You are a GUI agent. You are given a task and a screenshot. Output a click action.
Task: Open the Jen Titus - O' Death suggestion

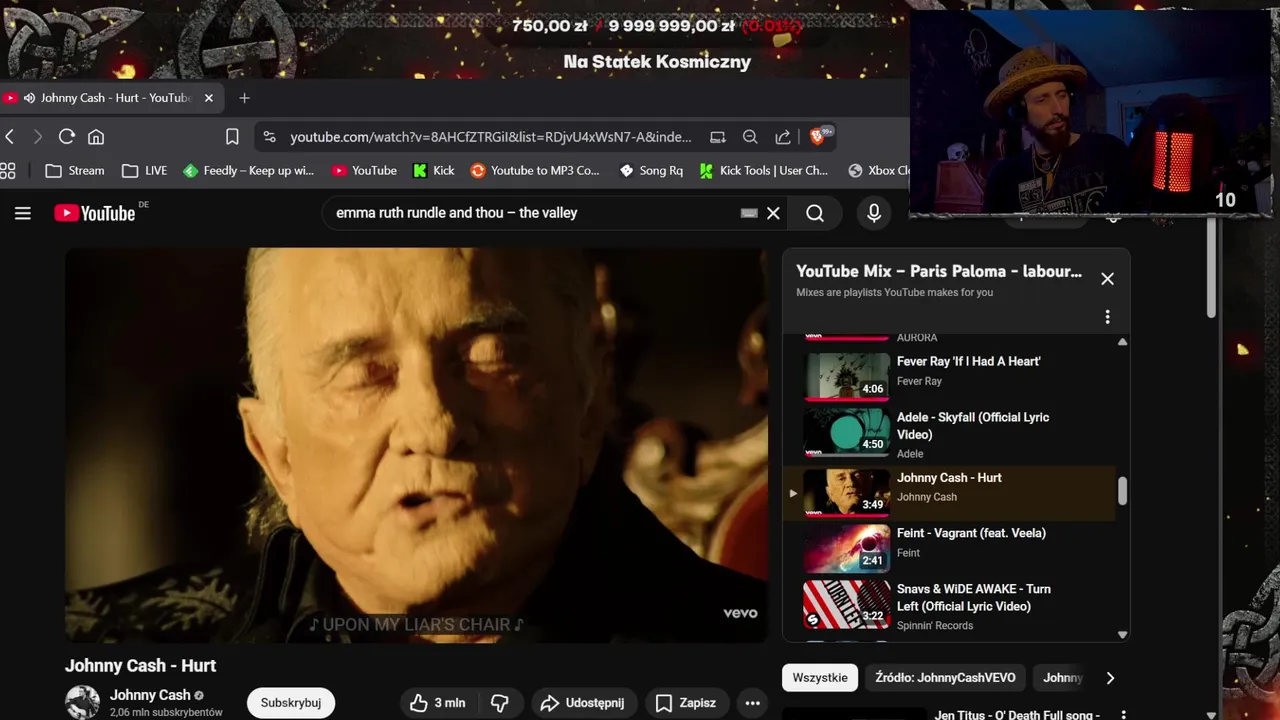1017,715
